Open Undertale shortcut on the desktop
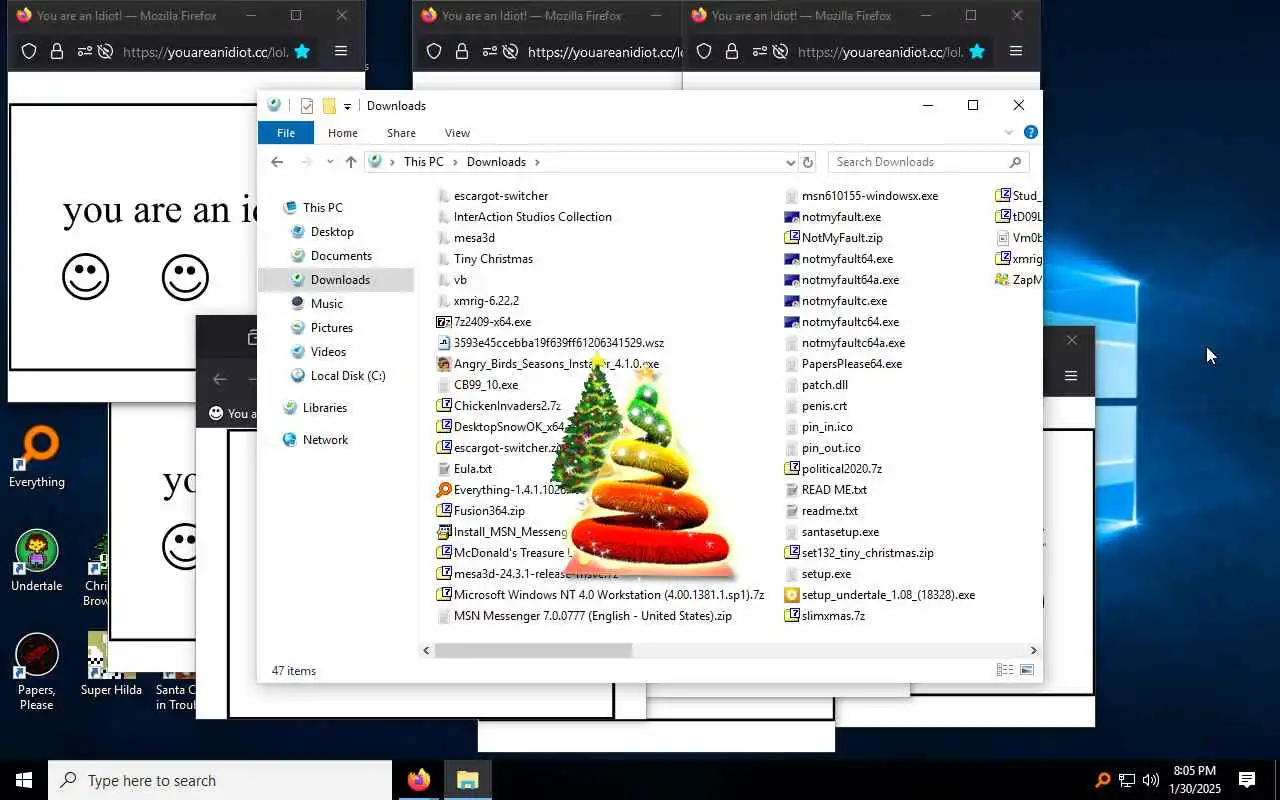The height and width of the screenshot is (800, 1280). pyautogui.click(x=37, y=561)
